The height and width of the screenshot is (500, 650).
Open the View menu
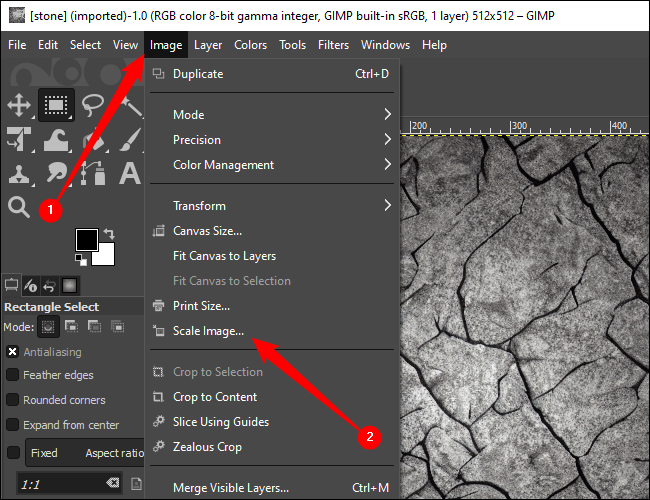point(125,45)
